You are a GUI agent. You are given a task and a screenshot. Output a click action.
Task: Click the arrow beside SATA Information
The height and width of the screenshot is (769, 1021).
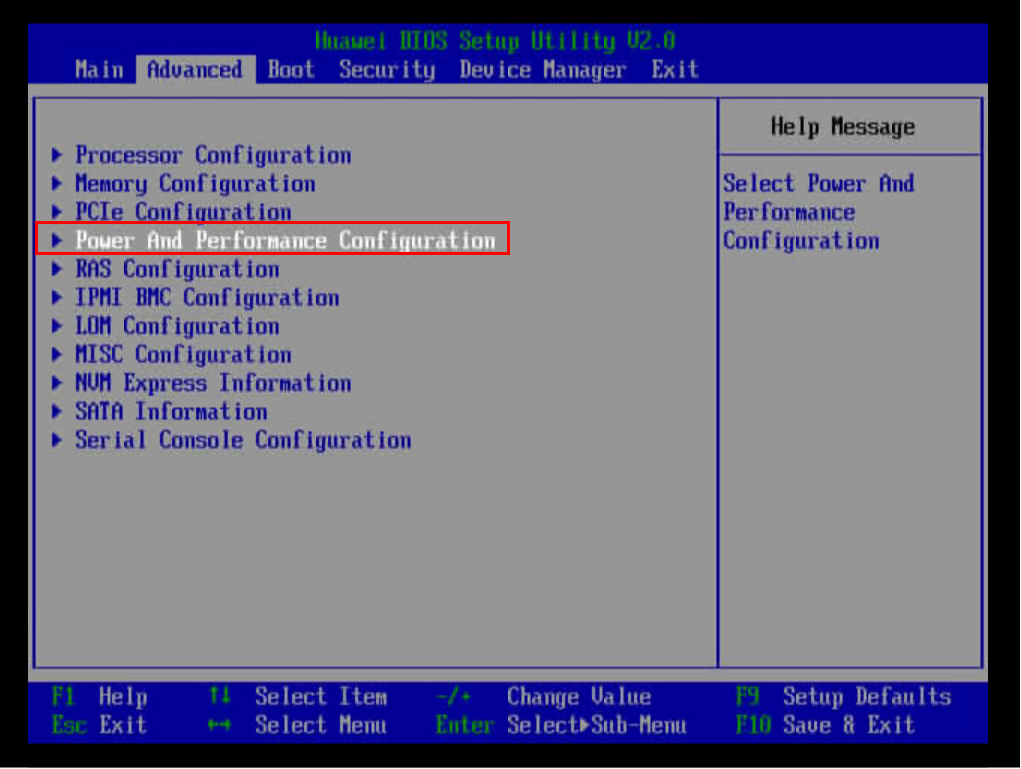(57, 412)
